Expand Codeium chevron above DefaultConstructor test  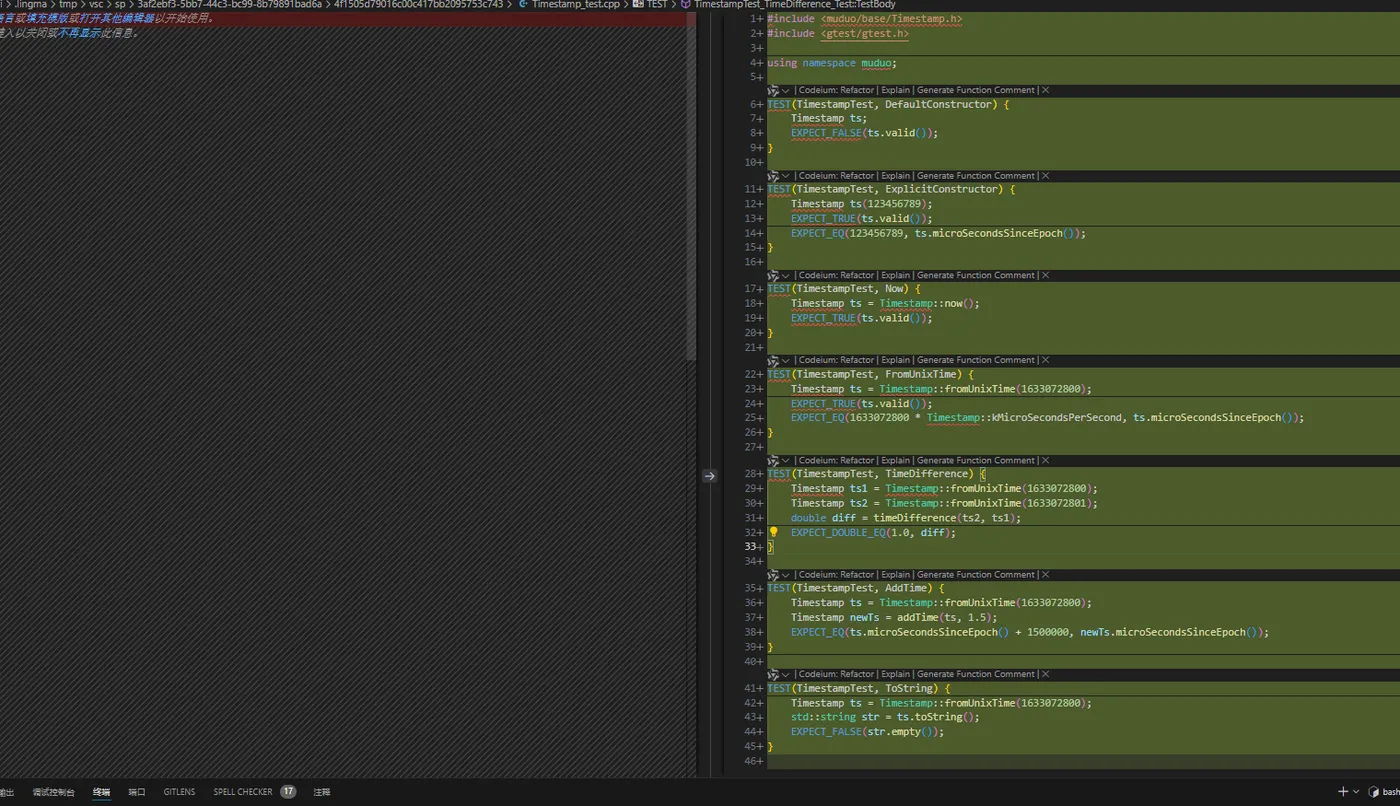786,90
